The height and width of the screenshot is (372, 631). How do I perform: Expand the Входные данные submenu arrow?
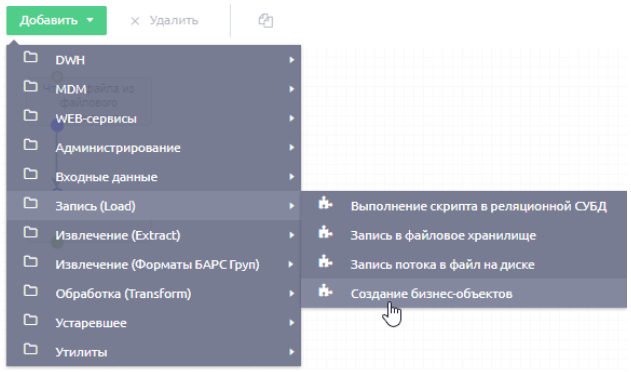click(292, 177)
